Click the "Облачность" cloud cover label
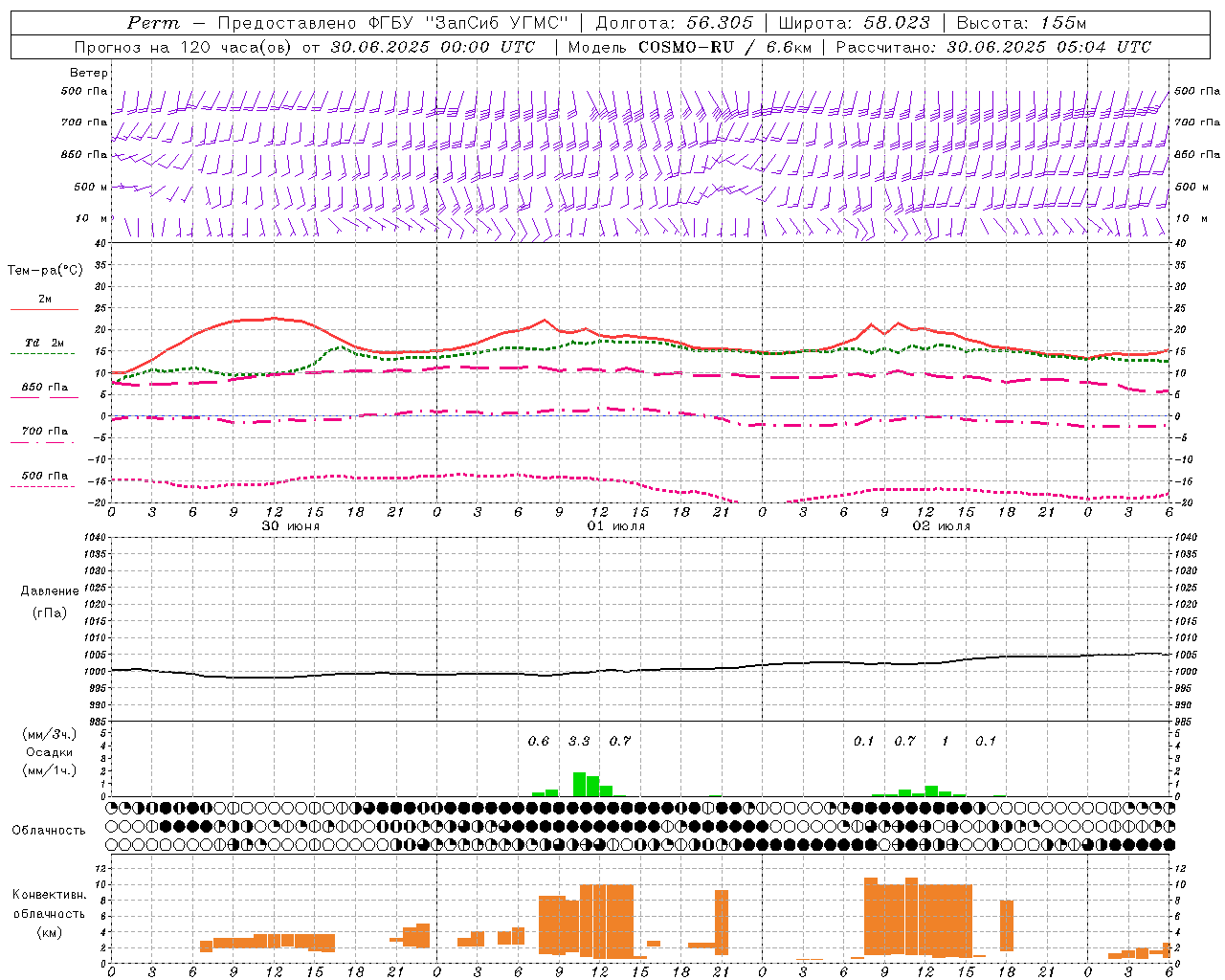This screenshot has height=980, width=1225. pos(49,831)
